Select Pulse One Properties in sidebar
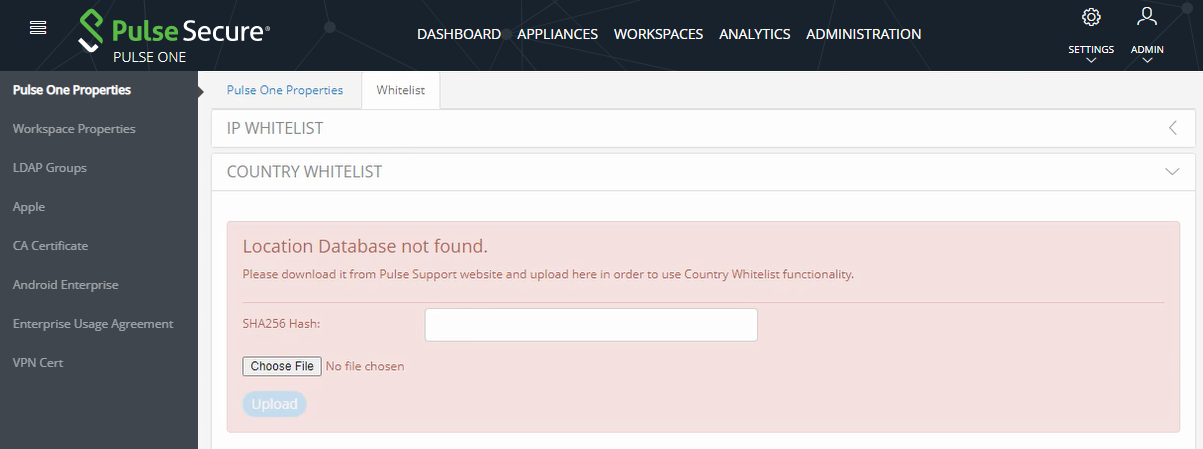Viewport: 1203px width, 449px height. pos(72,90)
